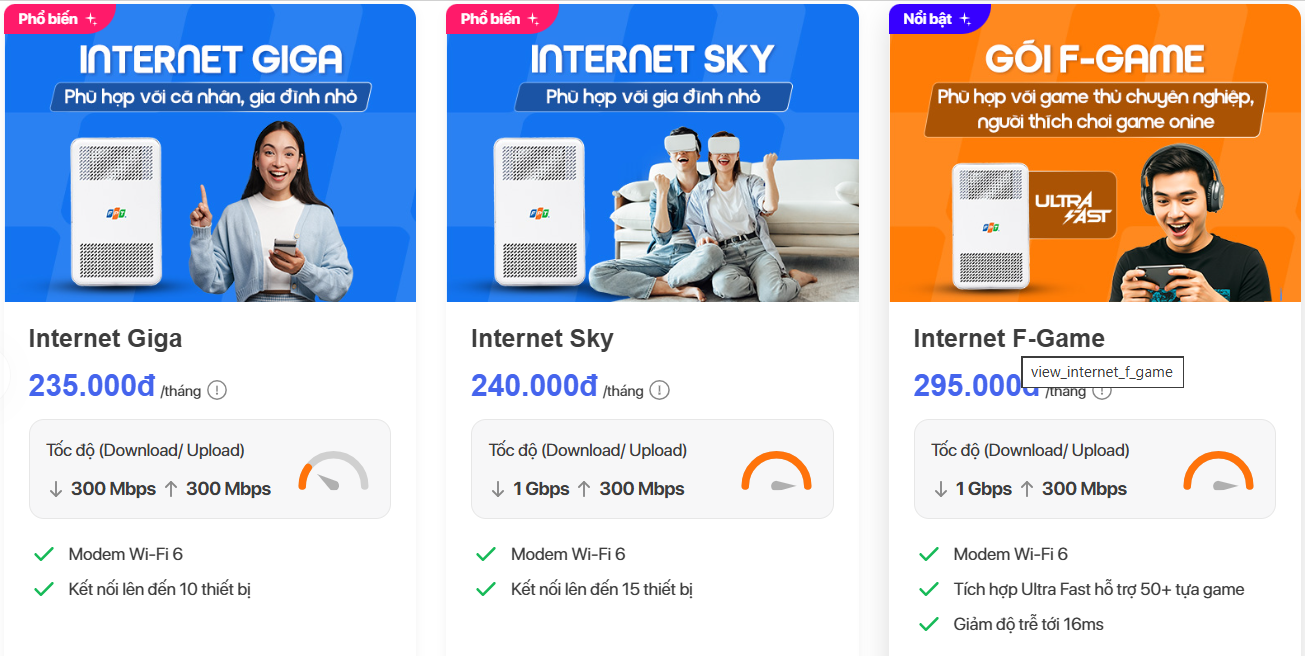Click the orange speed gauge in Internet Sky card
Viewport: 1305px width, 656px height.
[776, 472]
